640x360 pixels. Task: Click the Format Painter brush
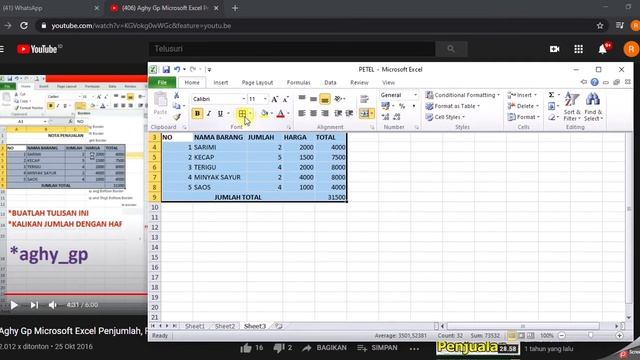click(x=176, y=118)
